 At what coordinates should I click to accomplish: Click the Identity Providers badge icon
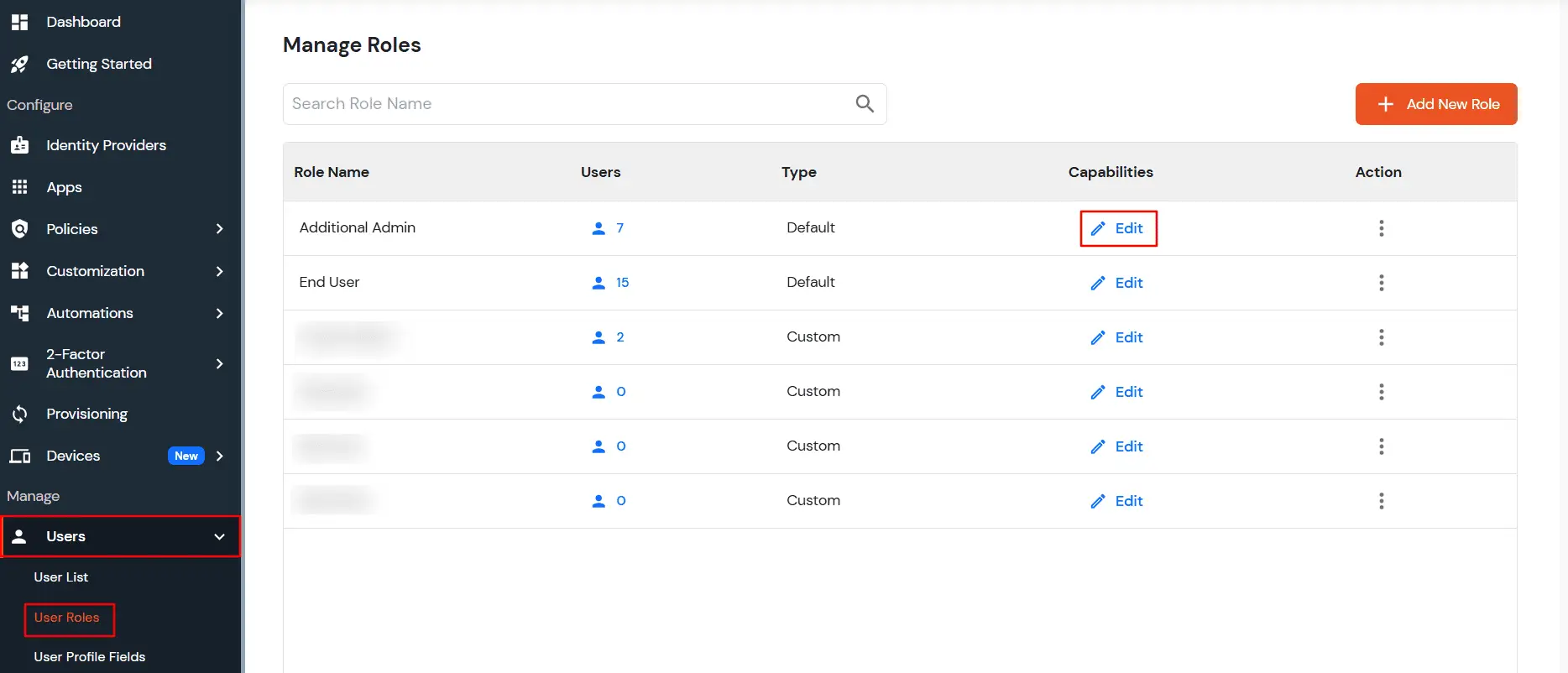(20, 145)
